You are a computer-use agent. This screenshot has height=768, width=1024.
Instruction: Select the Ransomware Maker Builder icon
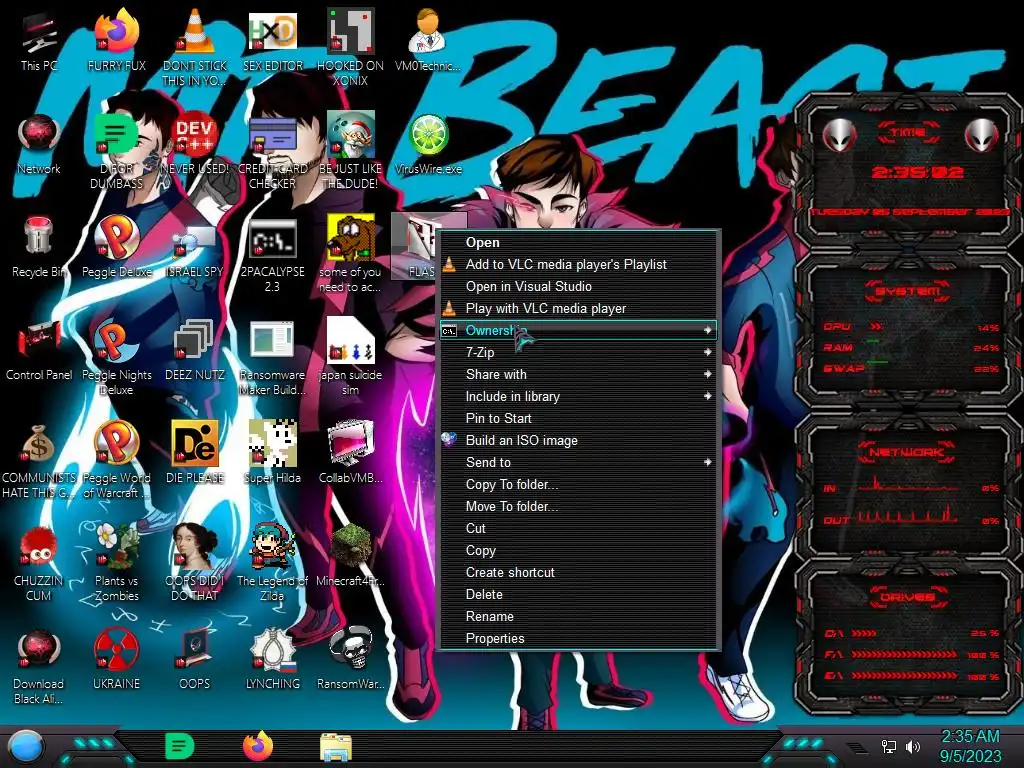point(272,357)
